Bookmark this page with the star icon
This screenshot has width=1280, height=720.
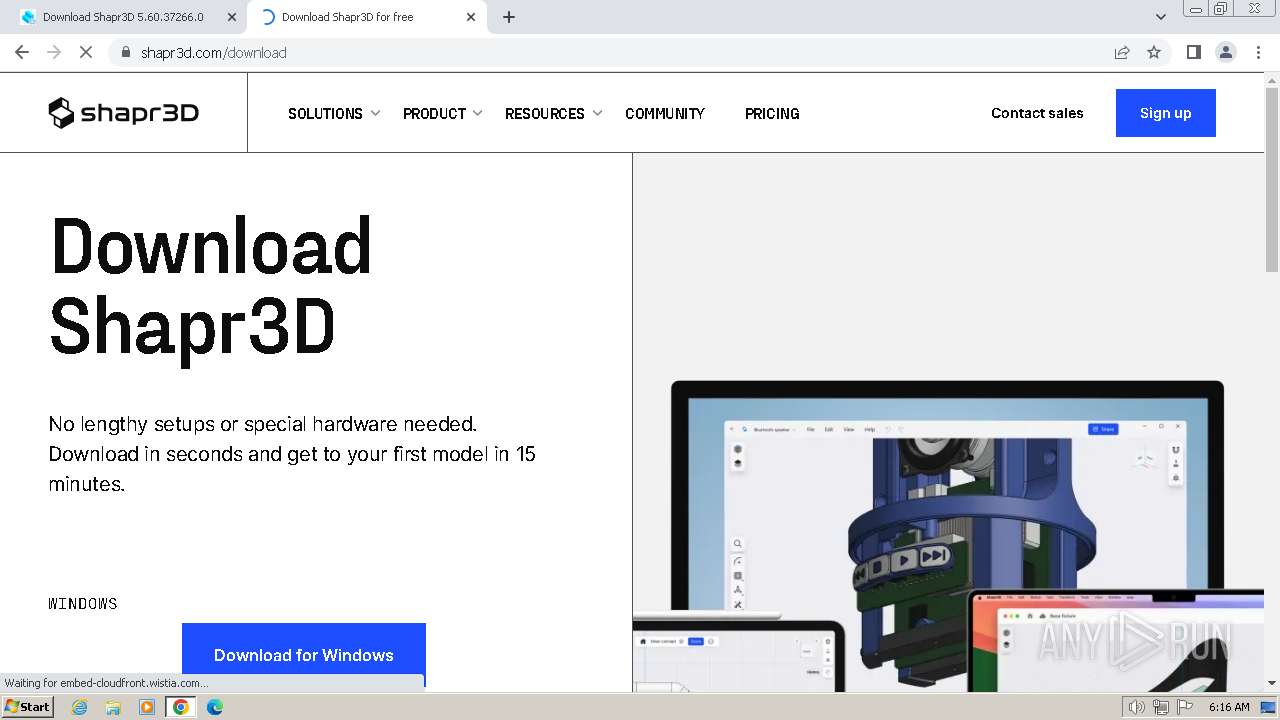pos(1154,52)
